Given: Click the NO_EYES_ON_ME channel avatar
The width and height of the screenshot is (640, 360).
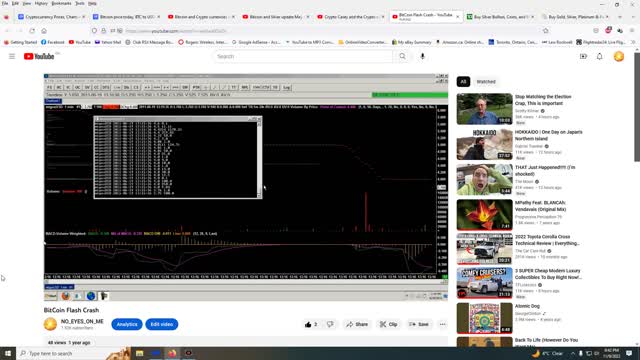Looking at the screenshot, I should (50, 324).
